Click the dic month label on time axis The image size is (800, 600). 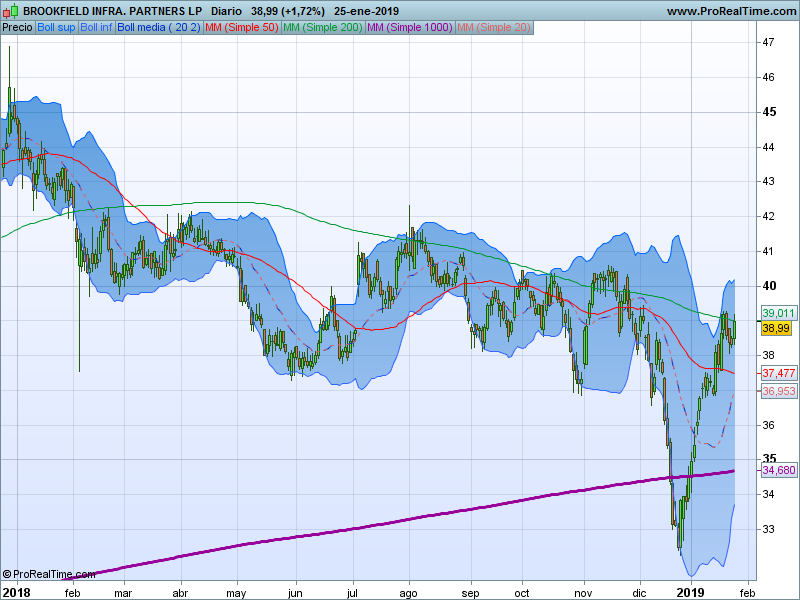[x=639, y=593]
